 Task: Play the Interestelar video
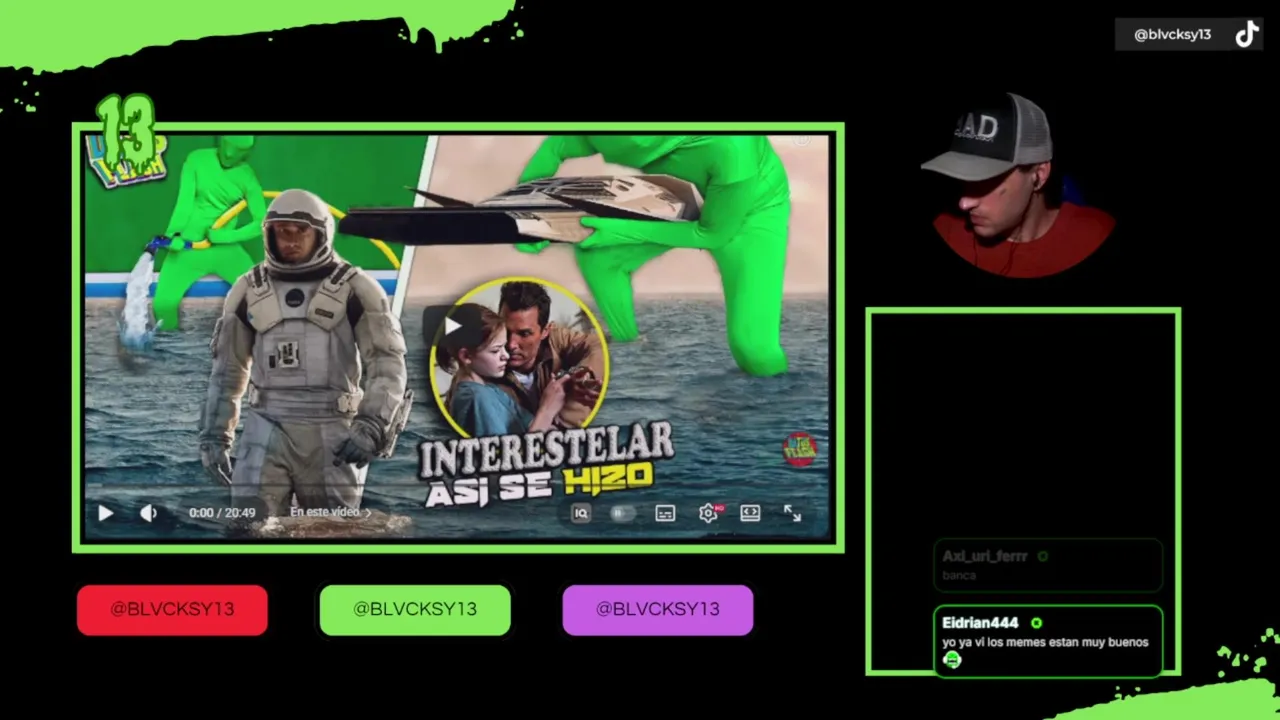click(x=105, y=513)
